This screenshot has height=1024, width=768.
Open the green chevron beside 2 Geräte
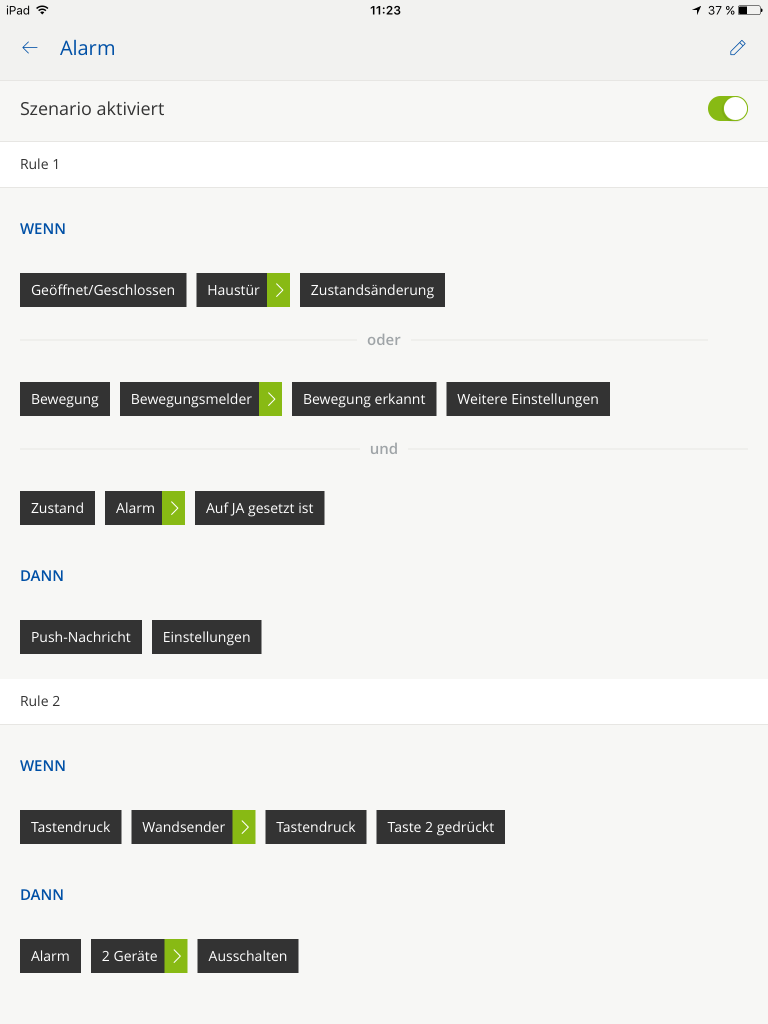[x=176, y=956]
